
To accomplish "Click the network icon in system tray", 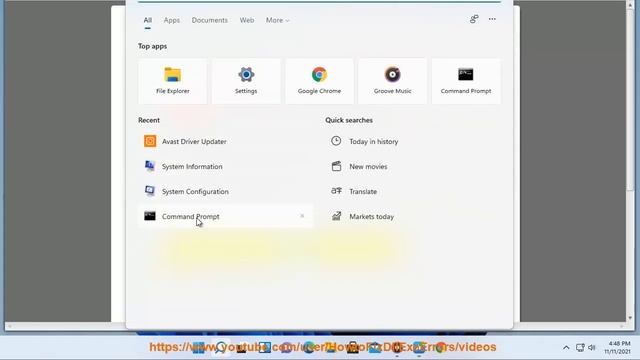I will (580, 348).
